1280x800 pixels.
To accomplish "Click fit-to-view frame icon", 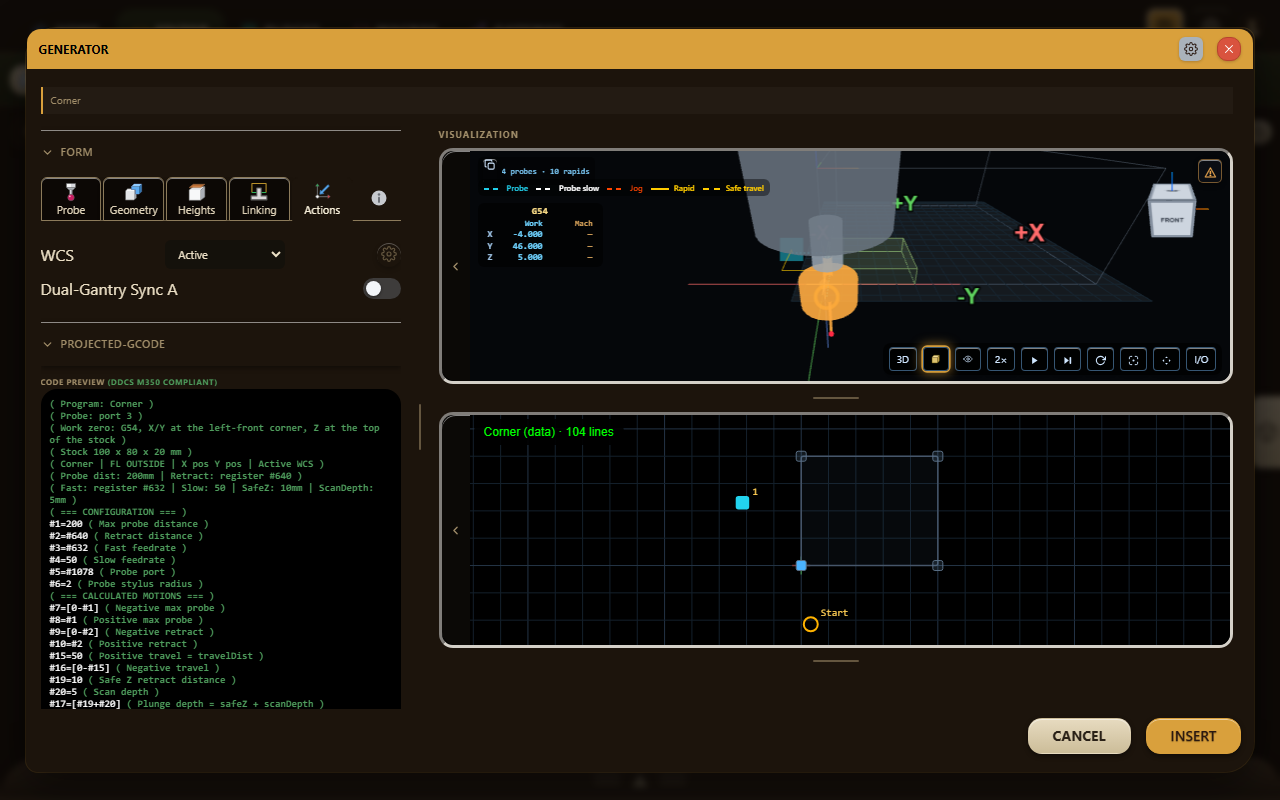I will click(1133, 359).
